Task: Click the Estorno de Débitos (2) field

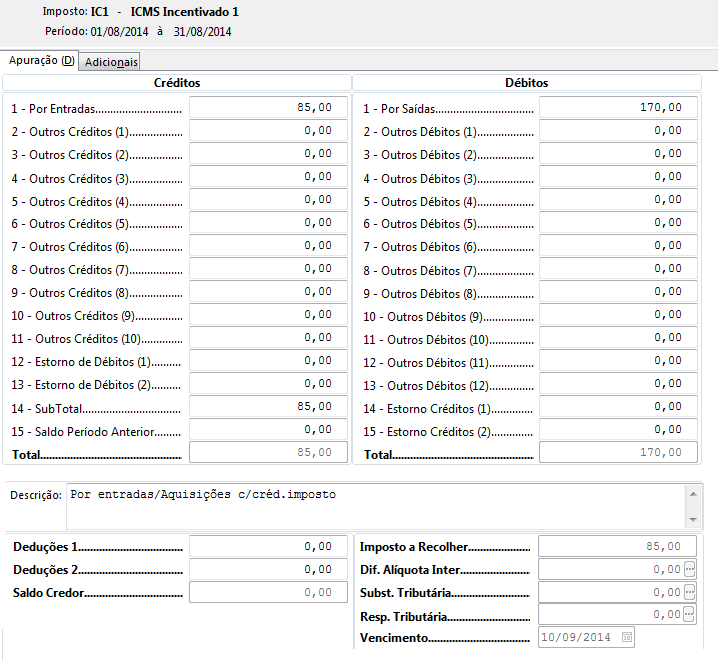Action: tap(268, 384)
